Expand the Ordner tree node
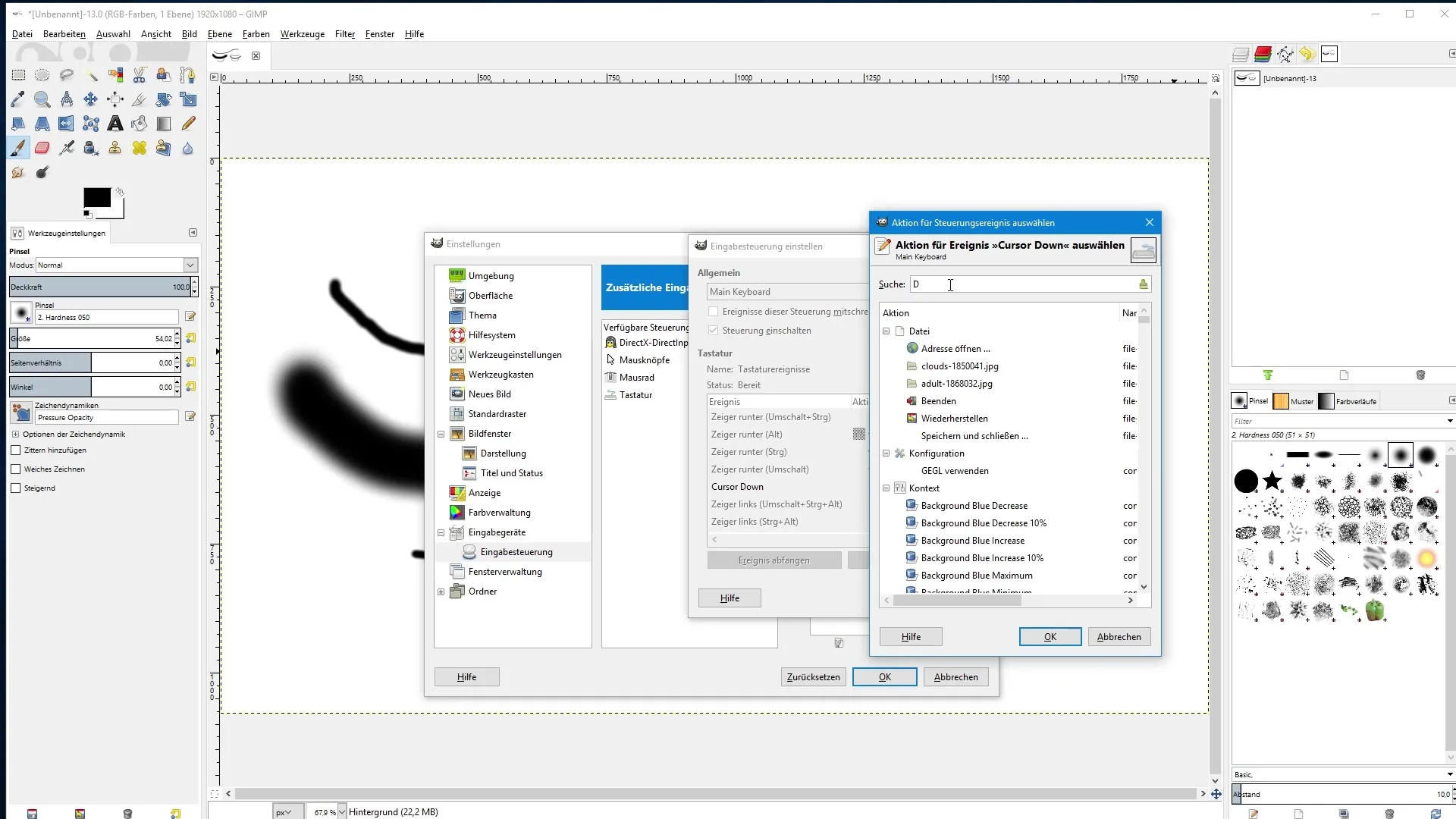 click(441, 592)
